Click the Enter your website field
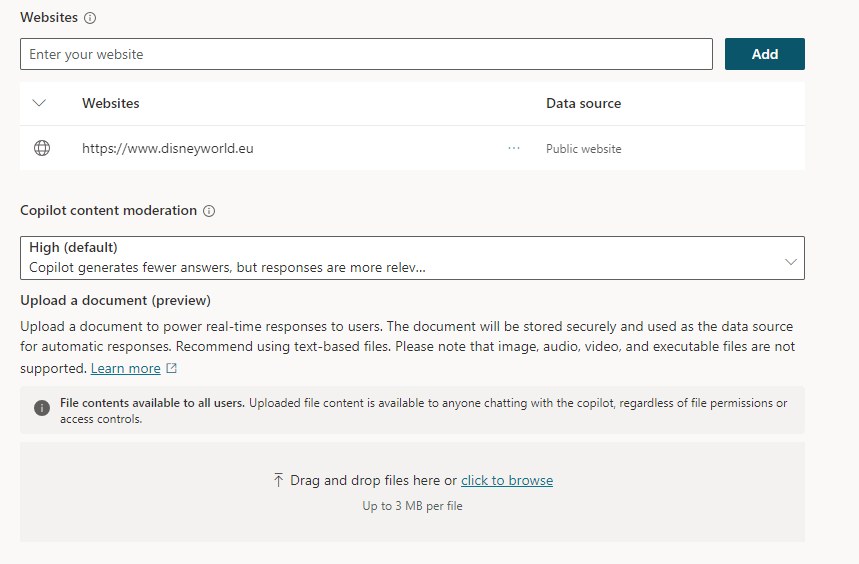Viewport: 859px width, 564px height. click(366, 54)
